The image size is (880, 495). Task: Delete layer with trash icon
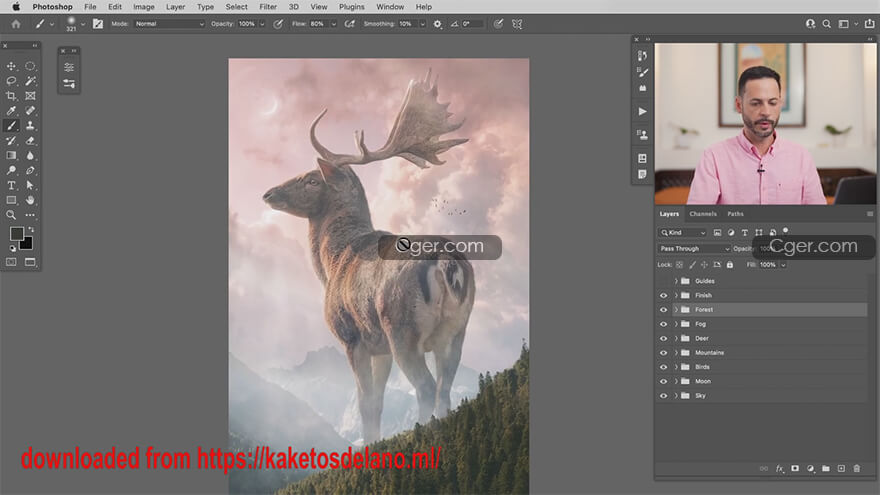click(x=856, y=469)
